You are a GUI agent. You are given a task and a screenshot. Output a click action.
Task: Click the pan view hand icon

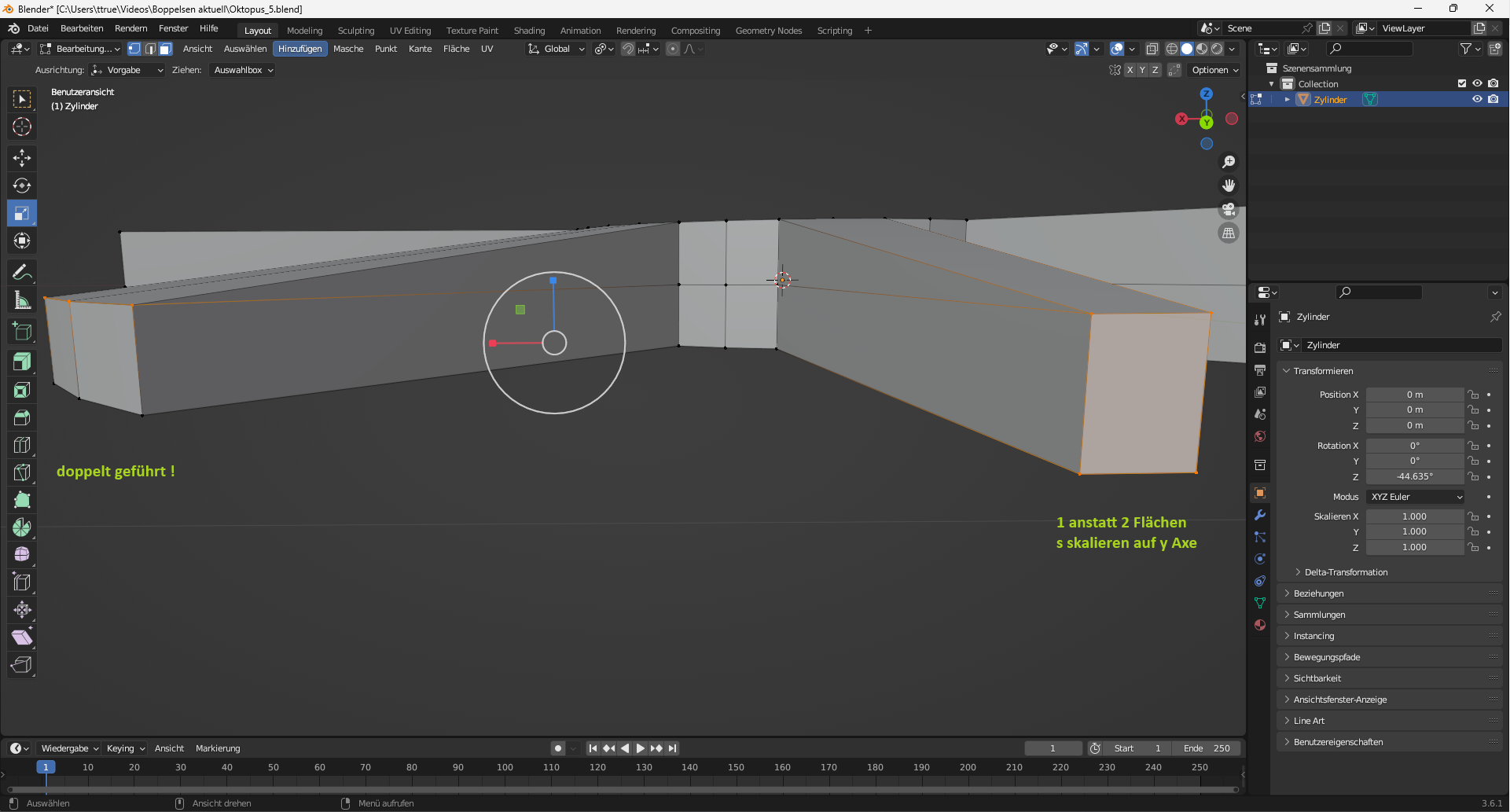click(1229, 186)
